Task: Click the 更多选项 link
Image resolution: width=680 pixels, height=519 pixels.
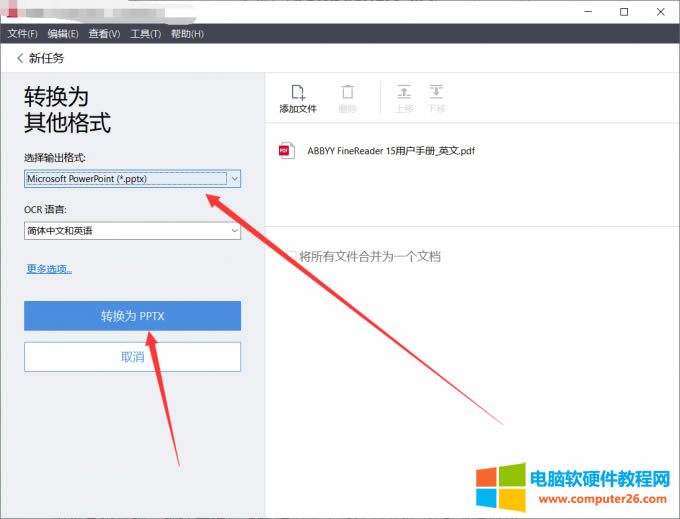Action: [48, 268]
